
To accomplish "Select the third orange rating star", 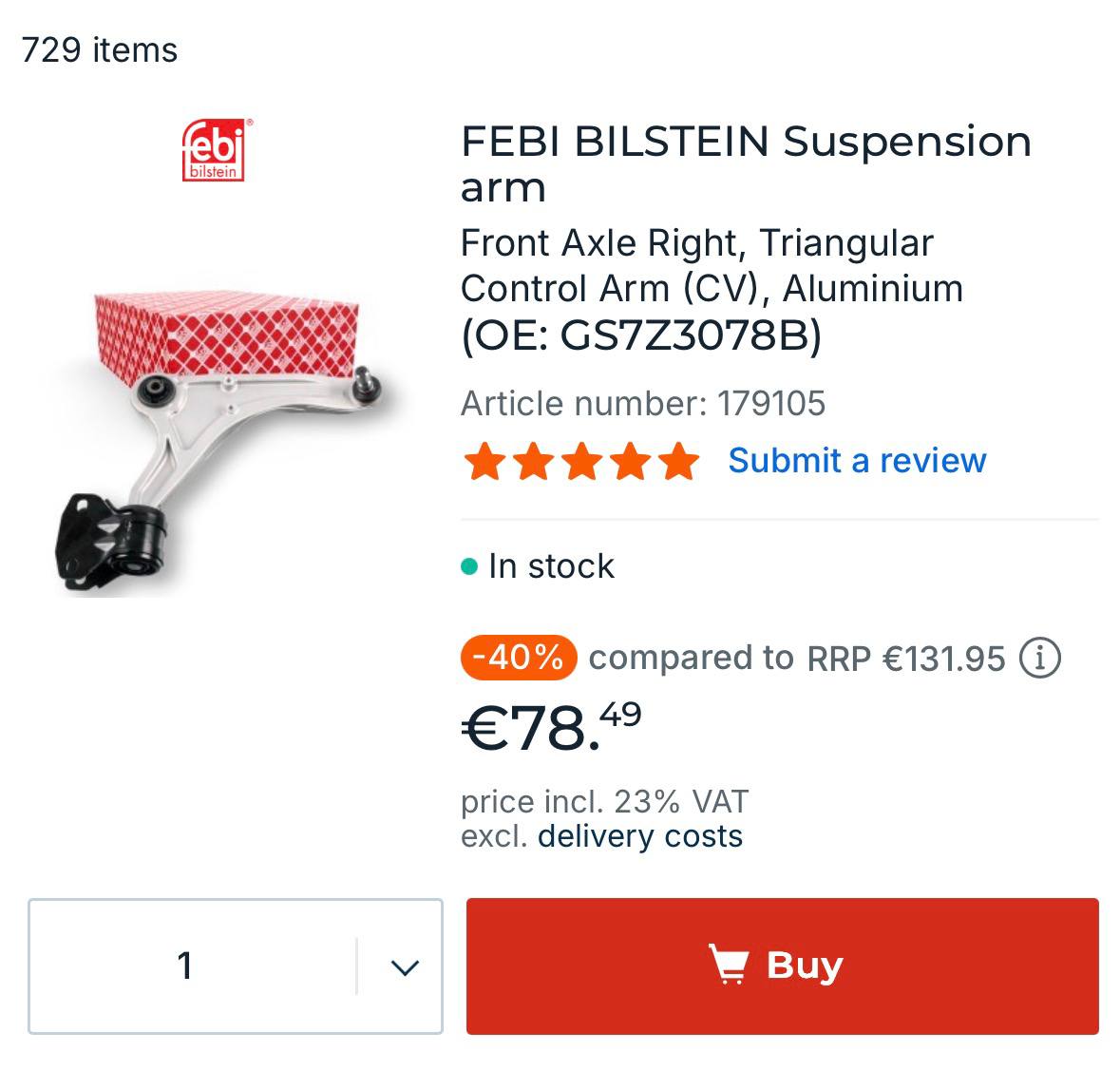I will coord(581,462).
